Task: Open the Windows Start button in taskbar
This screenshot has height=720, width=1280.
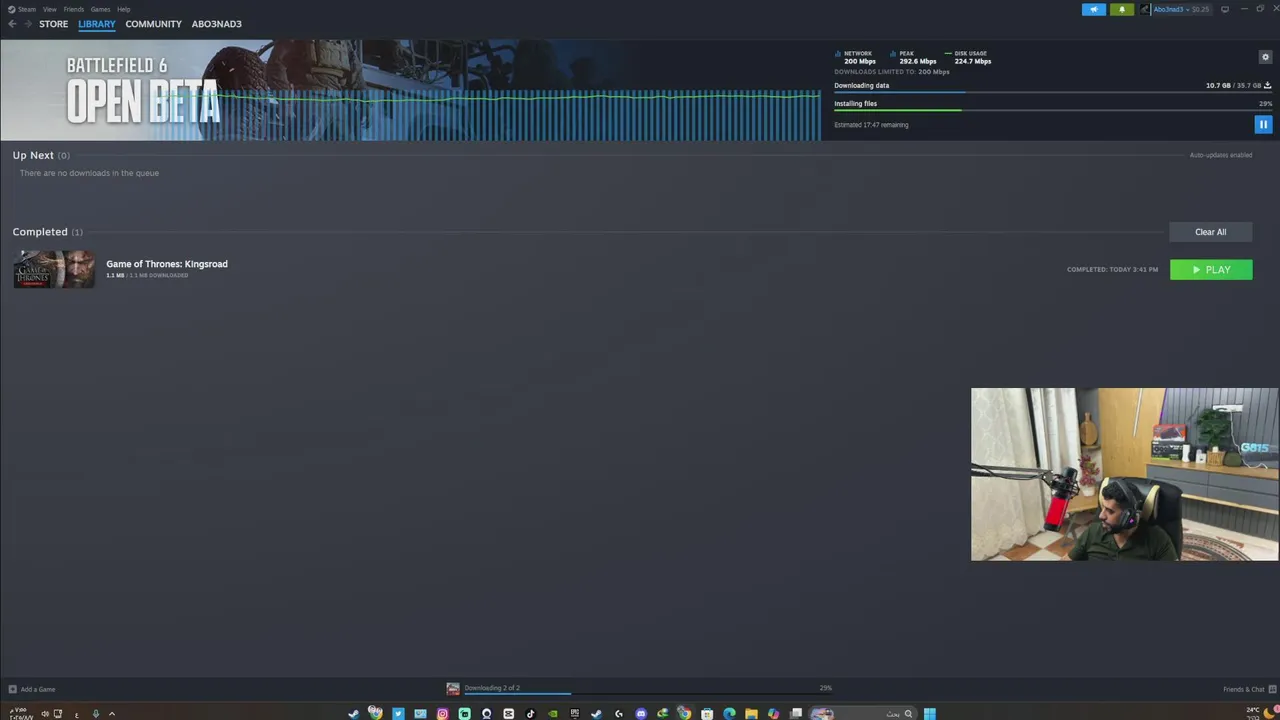Action: click(x=930, y=713)
